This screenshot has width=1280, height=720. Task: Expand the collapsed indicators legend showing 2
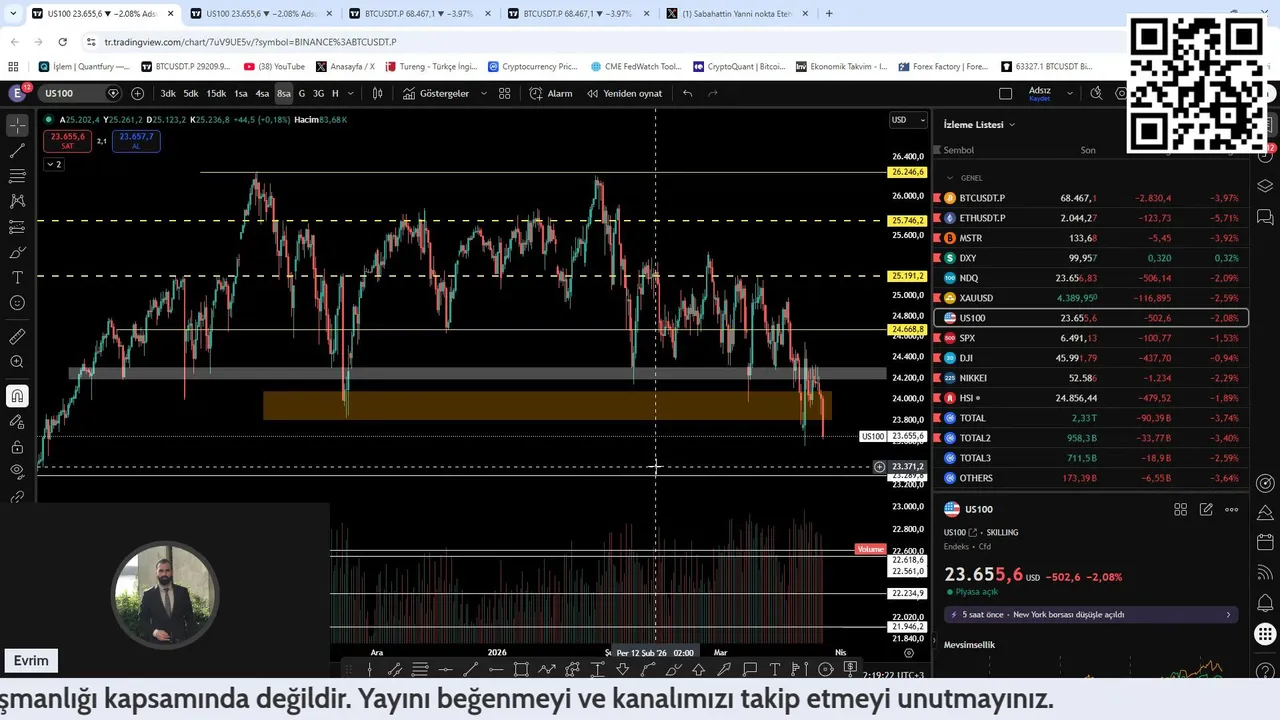tap(54, 164)
